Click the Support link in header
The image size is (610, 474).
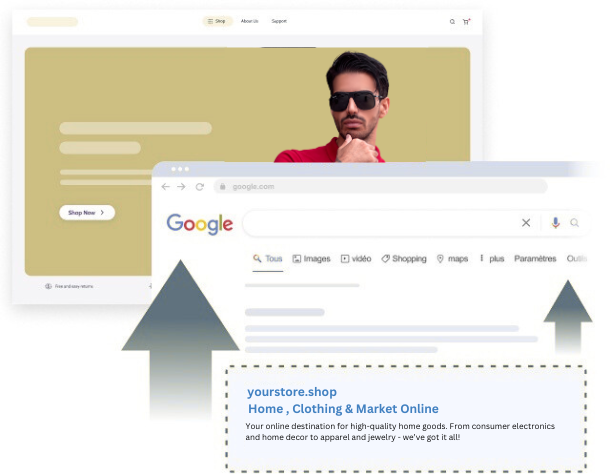[279, 21]
